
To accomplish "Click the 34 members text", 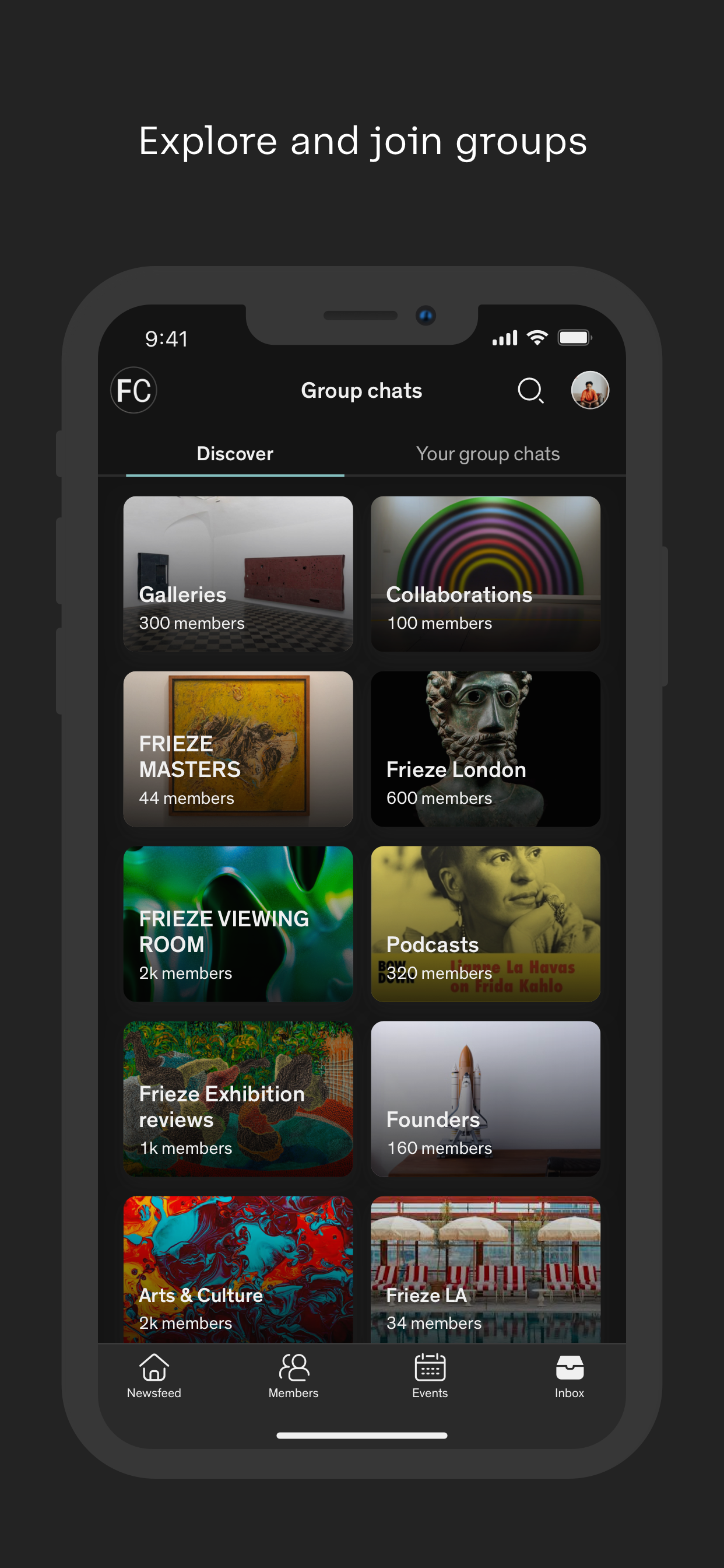I will 434,1322.
